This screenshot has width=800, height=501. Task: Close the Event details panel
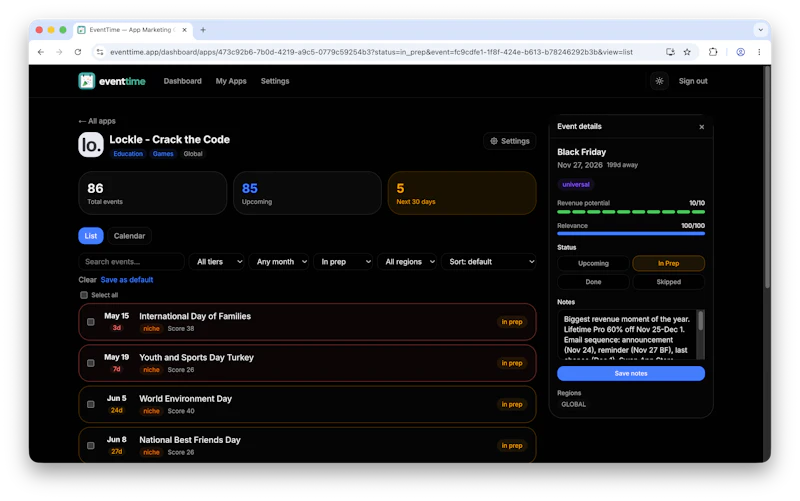pyautogui.click(x=702, y=127)
